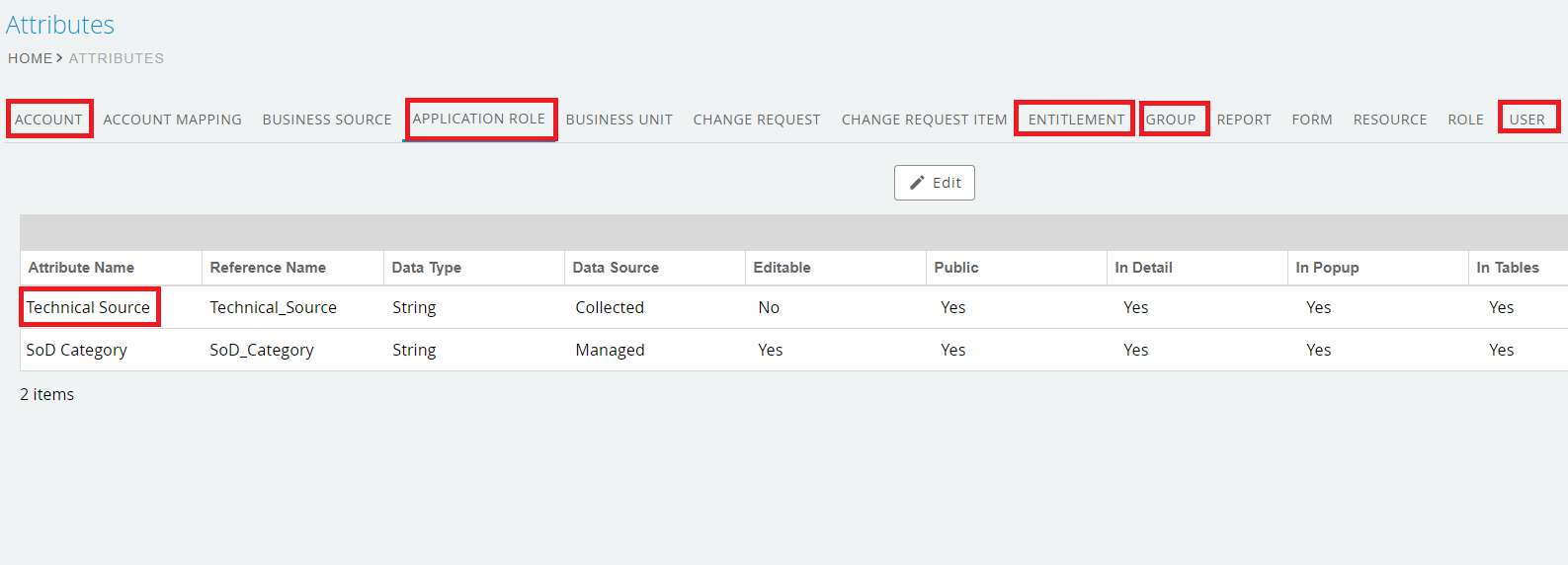This screenshot has height=565, width=1568.
Task: Switch to the Report tab
Action: tap(1244, 120)
